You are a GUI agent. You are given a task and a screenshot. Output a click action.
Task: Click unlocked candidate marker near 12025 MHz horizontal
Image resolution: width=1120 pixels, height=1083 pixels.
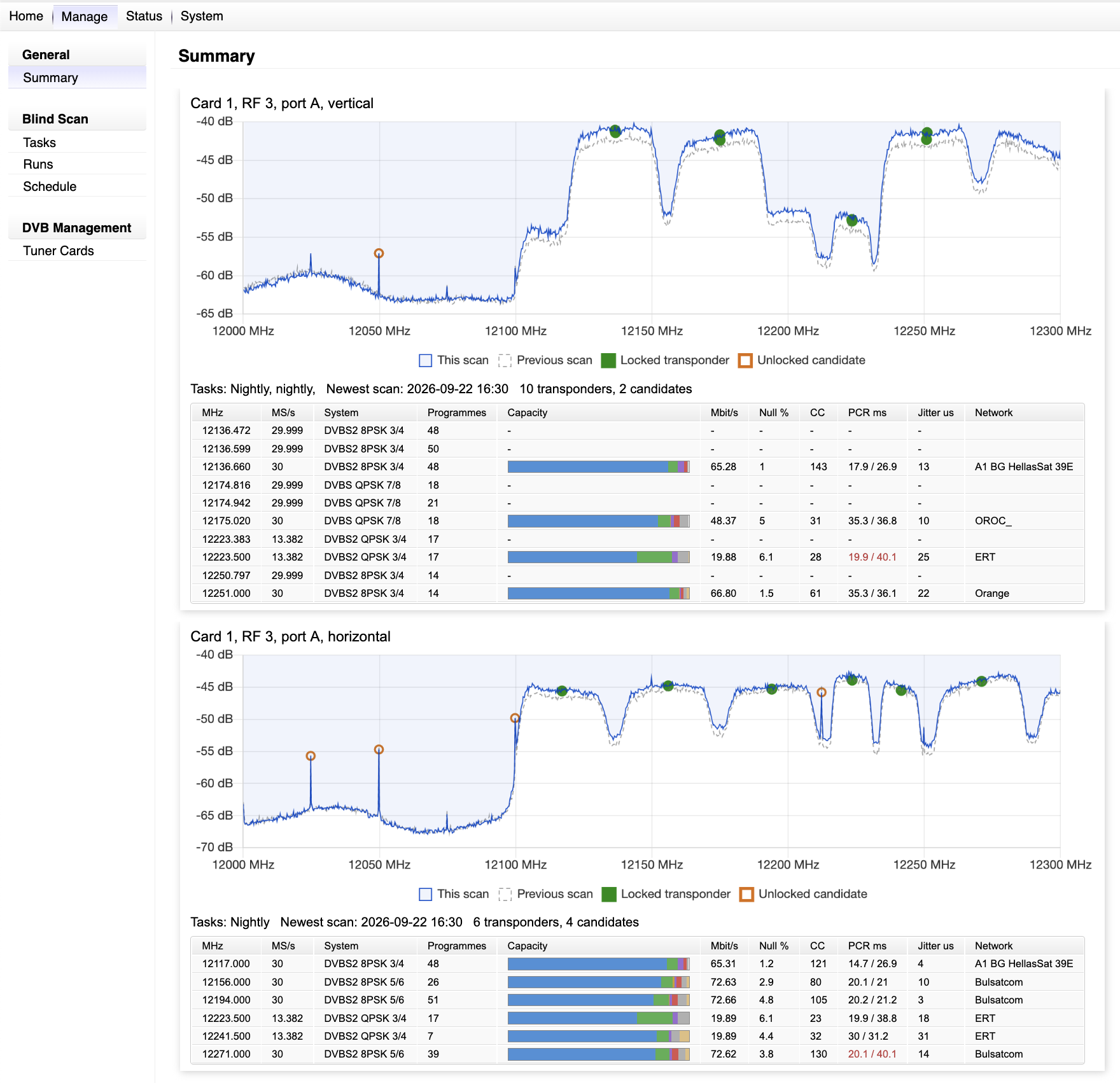[x=311, y=756]
